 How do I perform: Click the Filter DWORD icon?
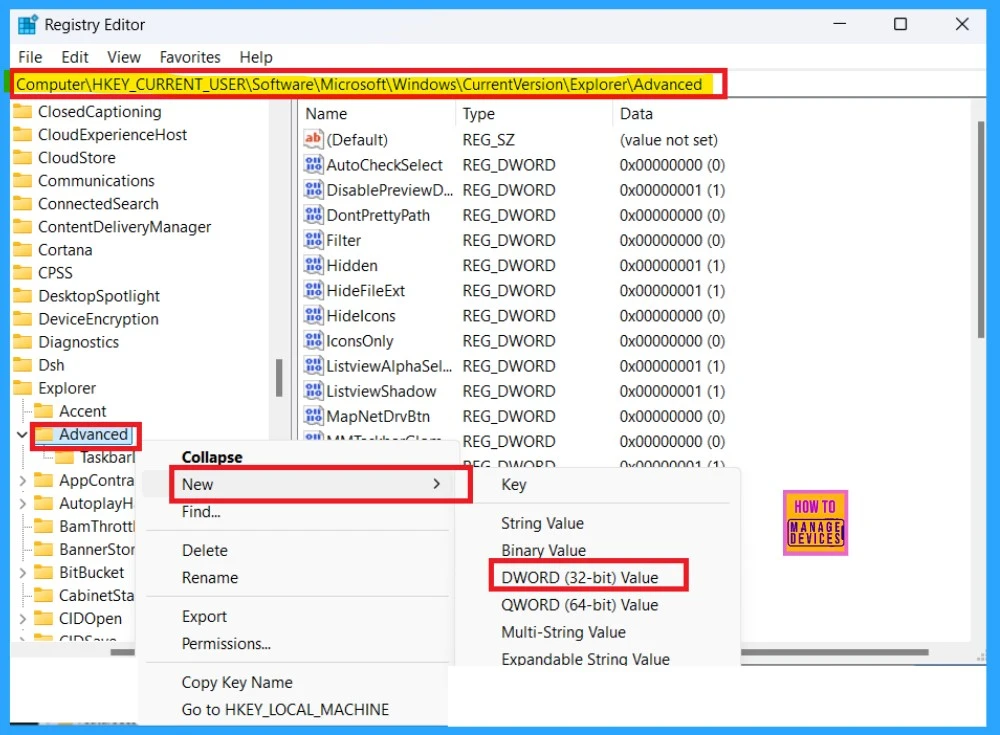(313, 240)
